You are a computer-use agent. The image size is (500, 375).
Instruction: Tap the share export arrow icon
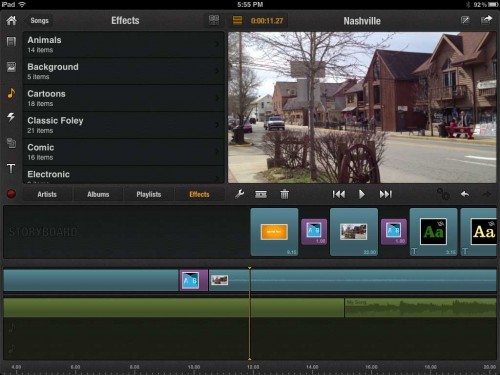tap(486, 20)
